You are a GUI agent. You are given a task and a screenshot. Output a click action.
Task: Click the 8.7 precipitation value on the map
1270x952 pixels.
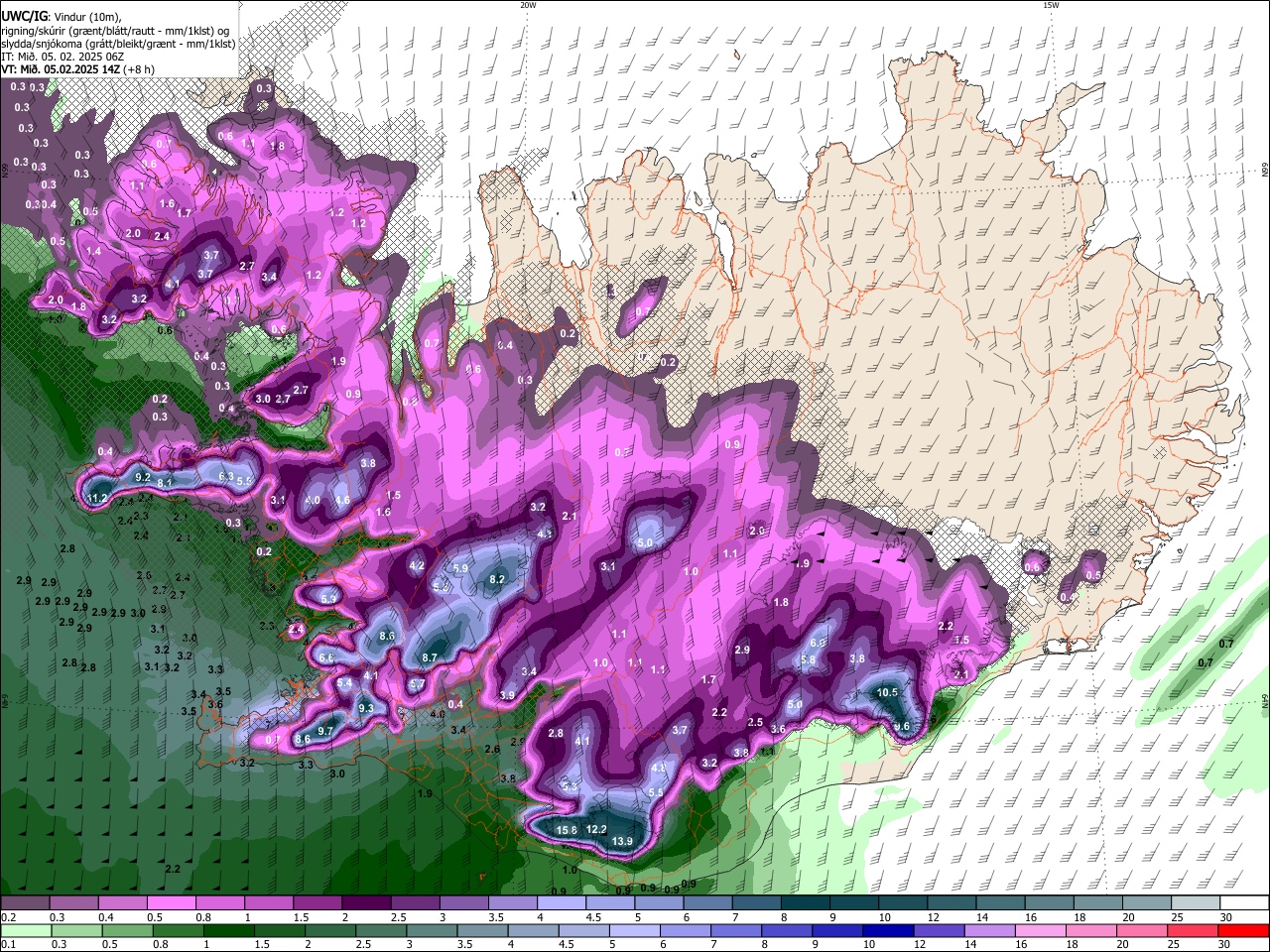click(430, 657)
